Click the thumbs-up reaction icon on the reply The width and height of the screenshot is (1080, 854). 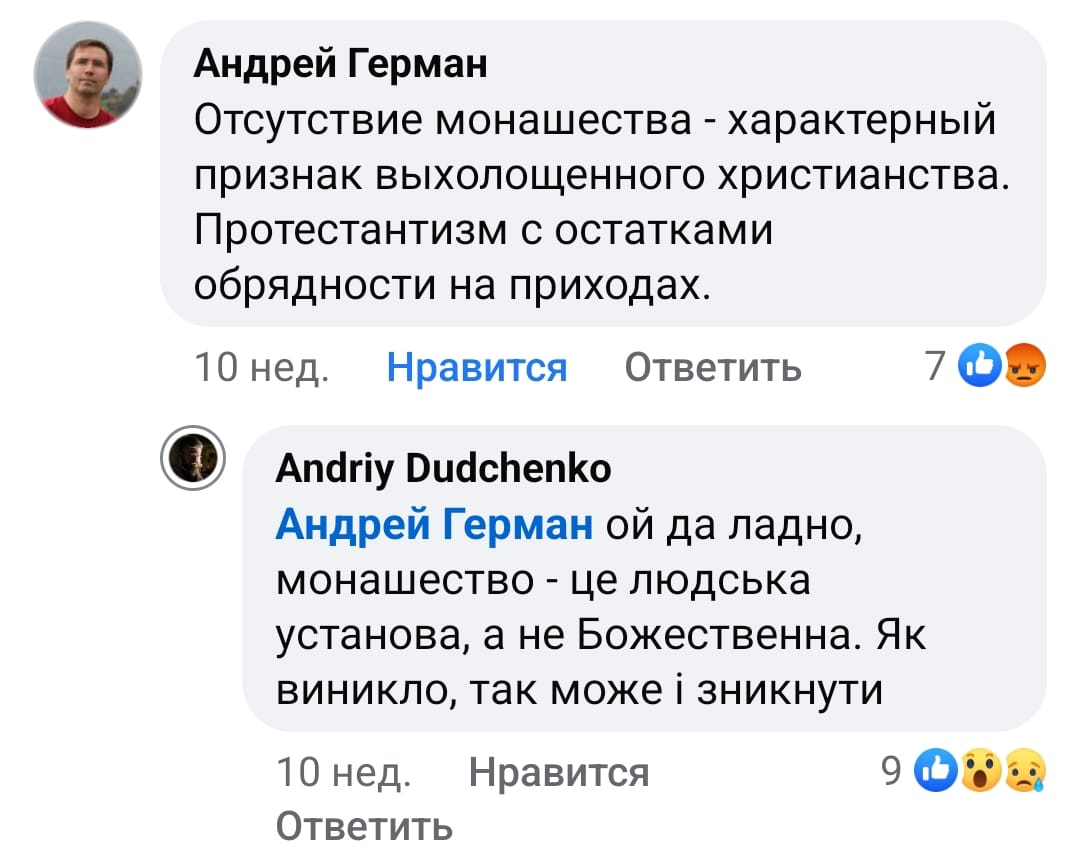[x=936, y=769]
